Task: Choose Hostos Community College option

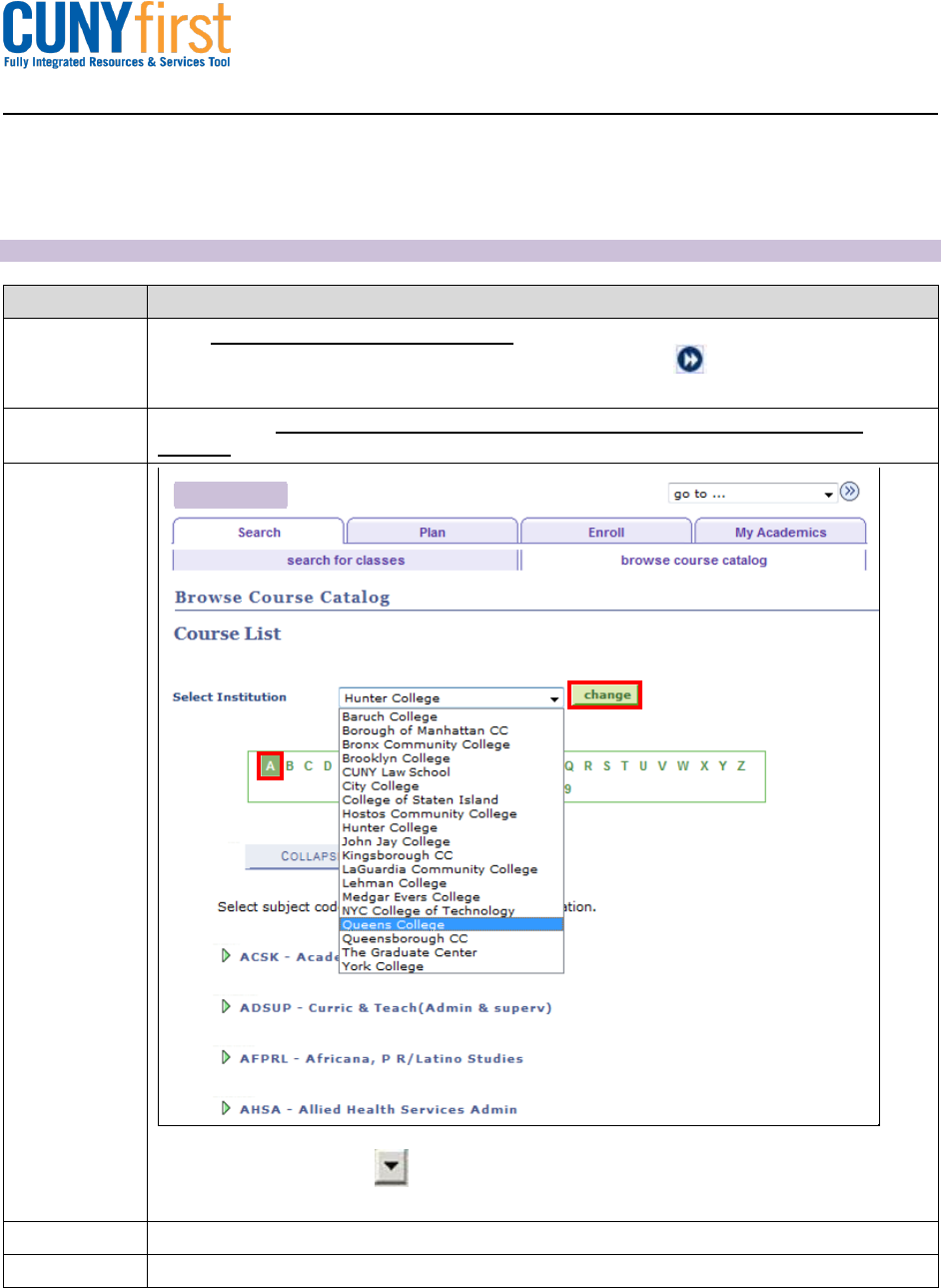Action: [452, 813]
